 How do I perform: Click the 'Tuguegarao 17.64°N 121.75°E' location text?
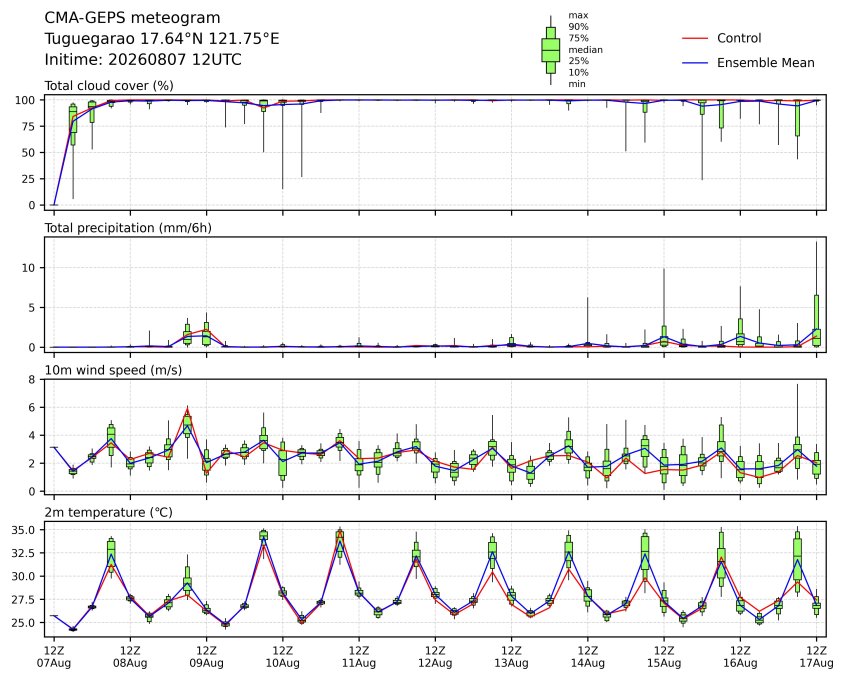coord(162,39)
